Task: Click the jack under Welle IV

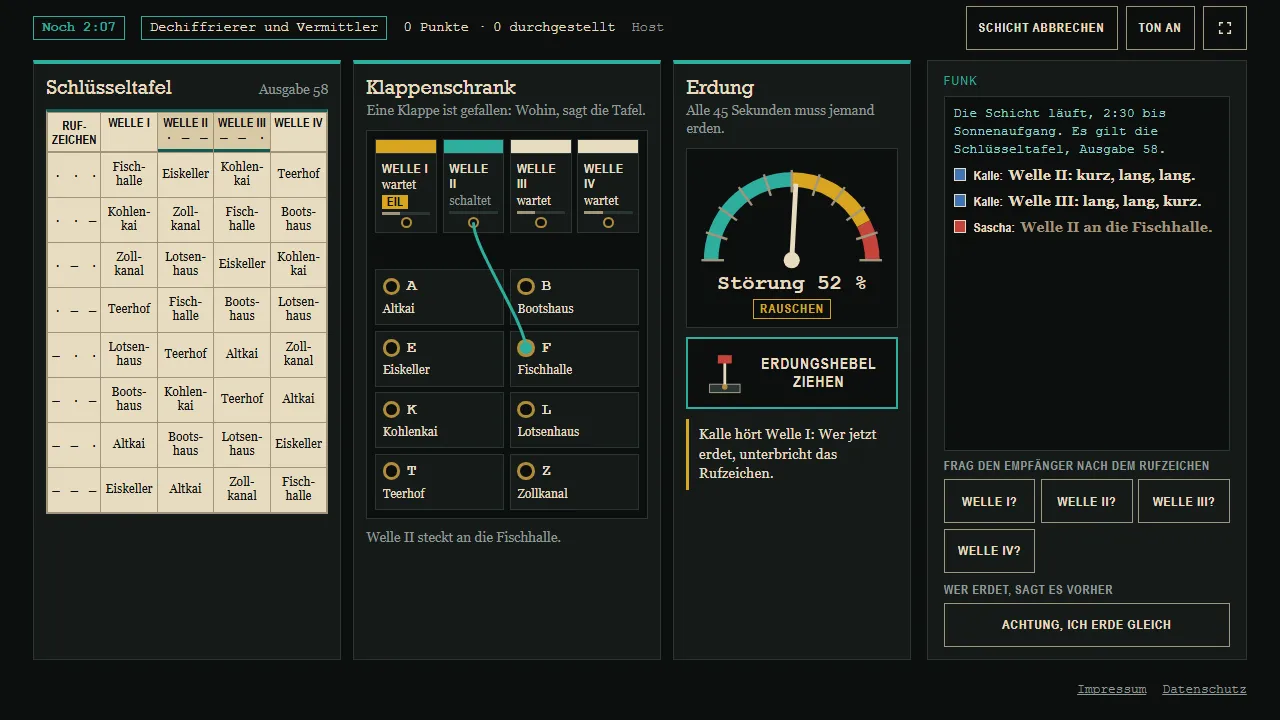Action: pyautogui.click(x=608, y=223)
